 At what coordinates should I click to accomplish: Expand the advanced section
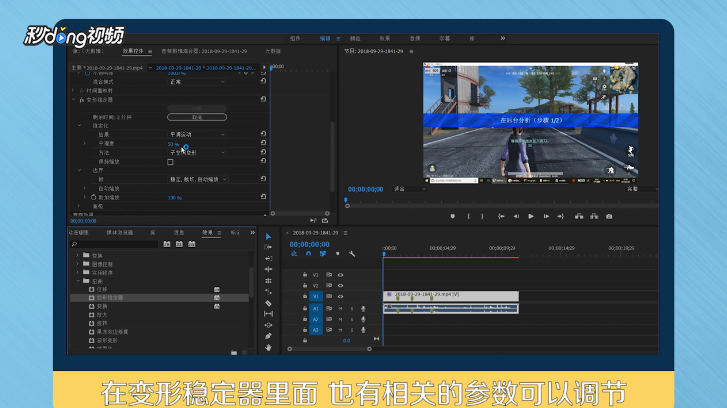(x=79, y=206)
